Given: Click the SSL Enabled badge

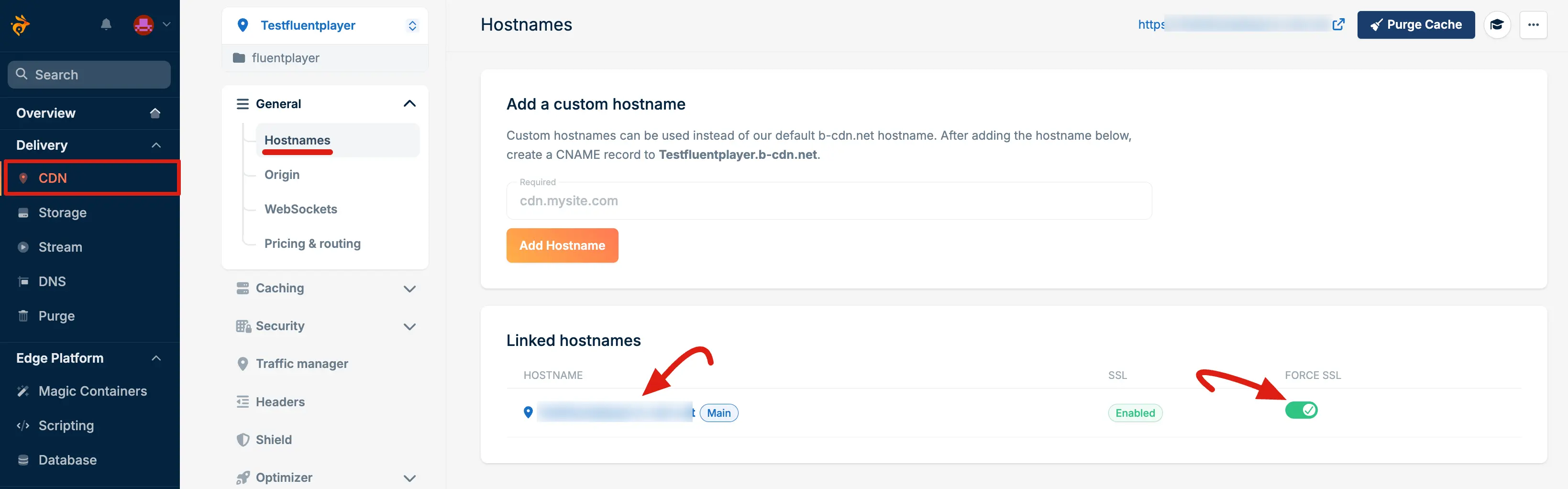Looking at the screenshot, I should pos(1135,413).
